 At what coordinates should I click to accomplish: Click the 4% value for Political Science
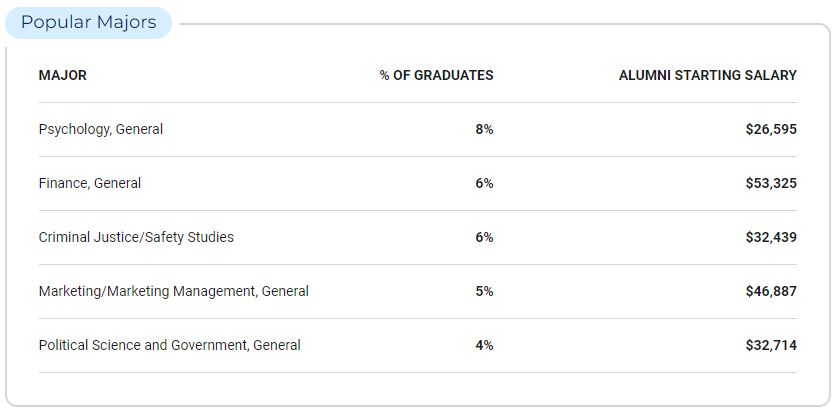(x=484, y=345)
